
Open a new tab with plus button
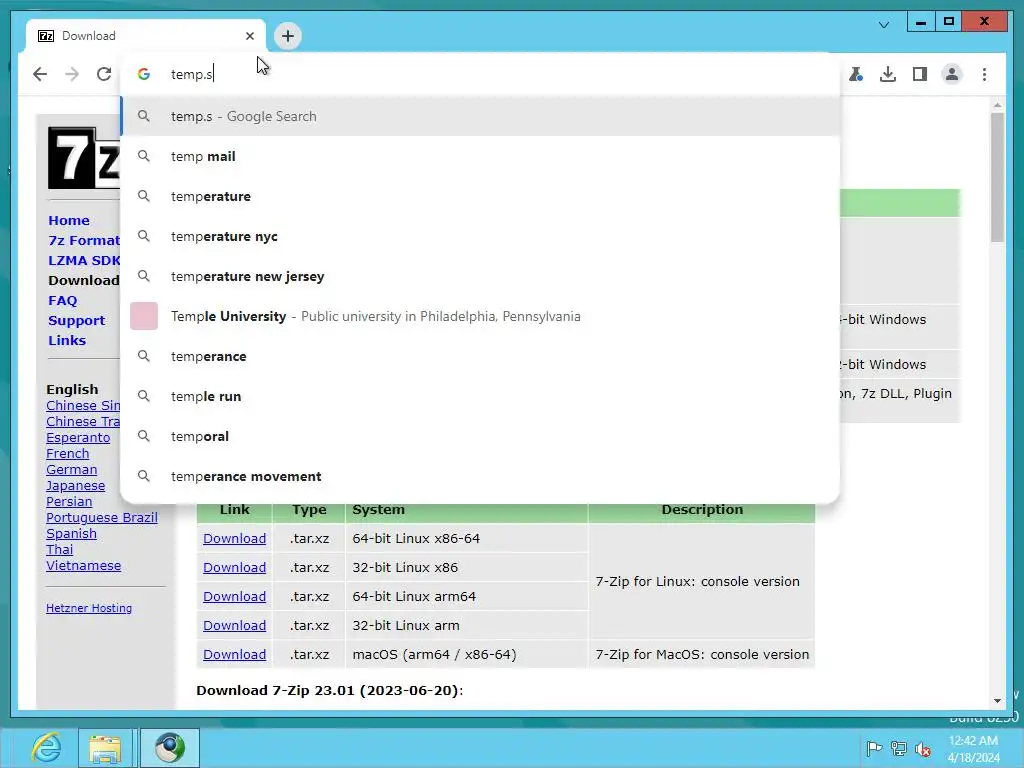(x=288, y=36)
